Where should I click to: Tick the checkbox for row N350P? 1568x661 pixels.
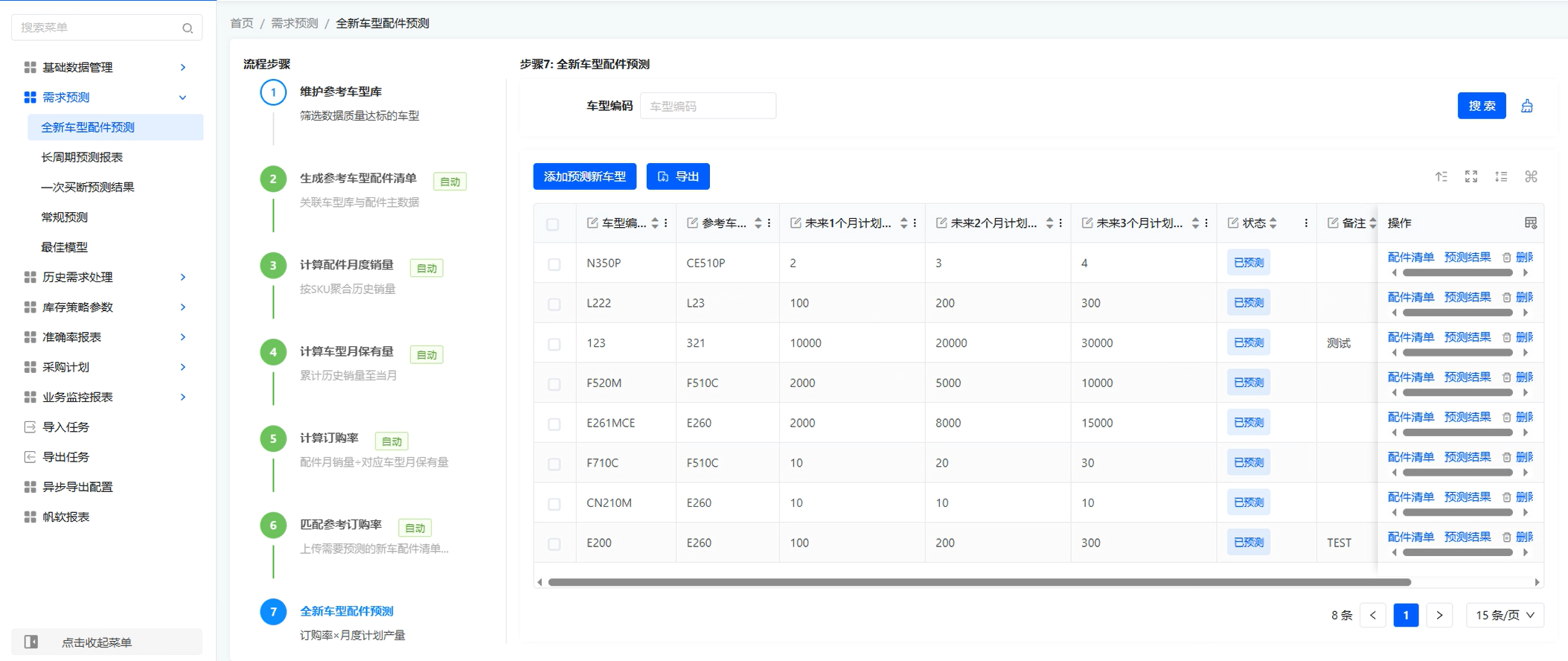point(554,264)
